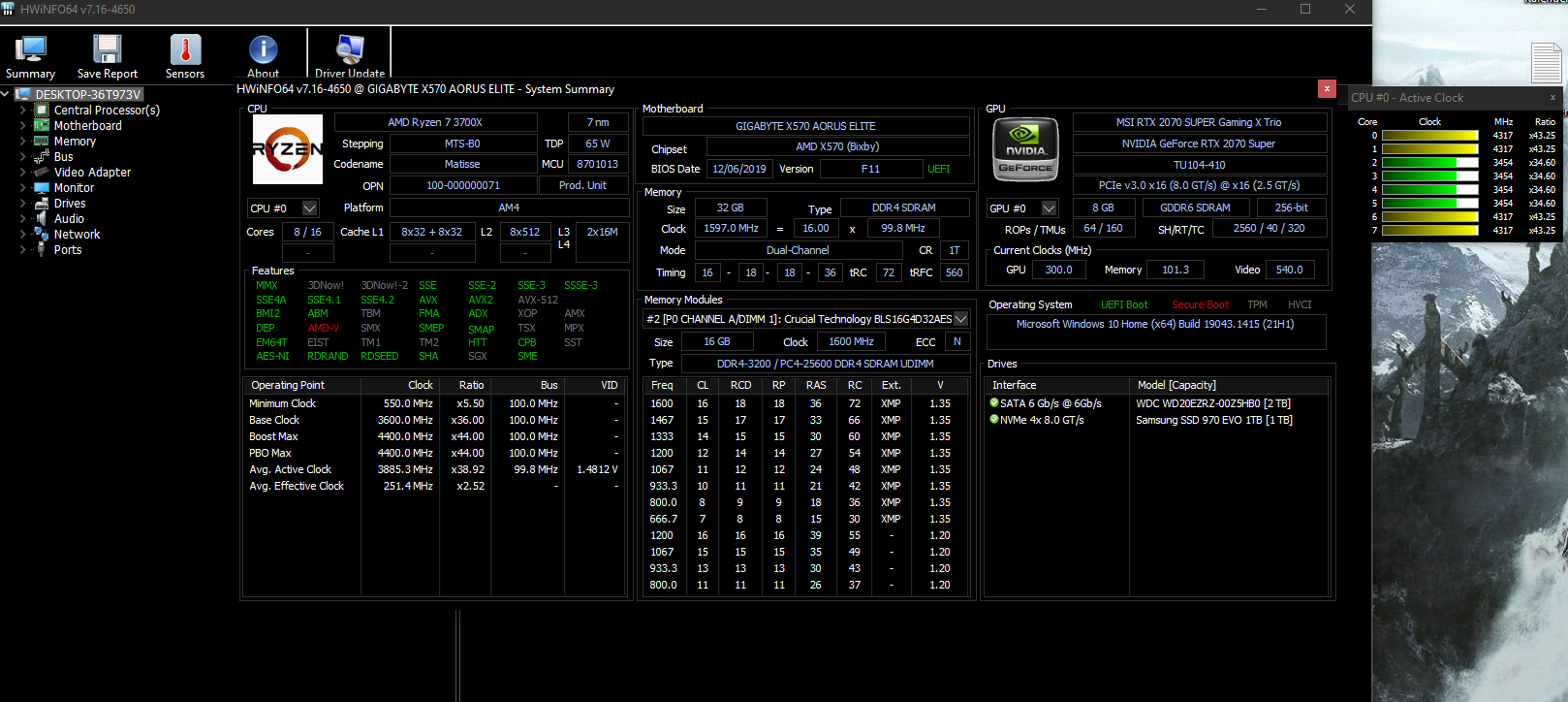
Task: Click the Ports icon in tree
Action: click(x=42, y=249)
